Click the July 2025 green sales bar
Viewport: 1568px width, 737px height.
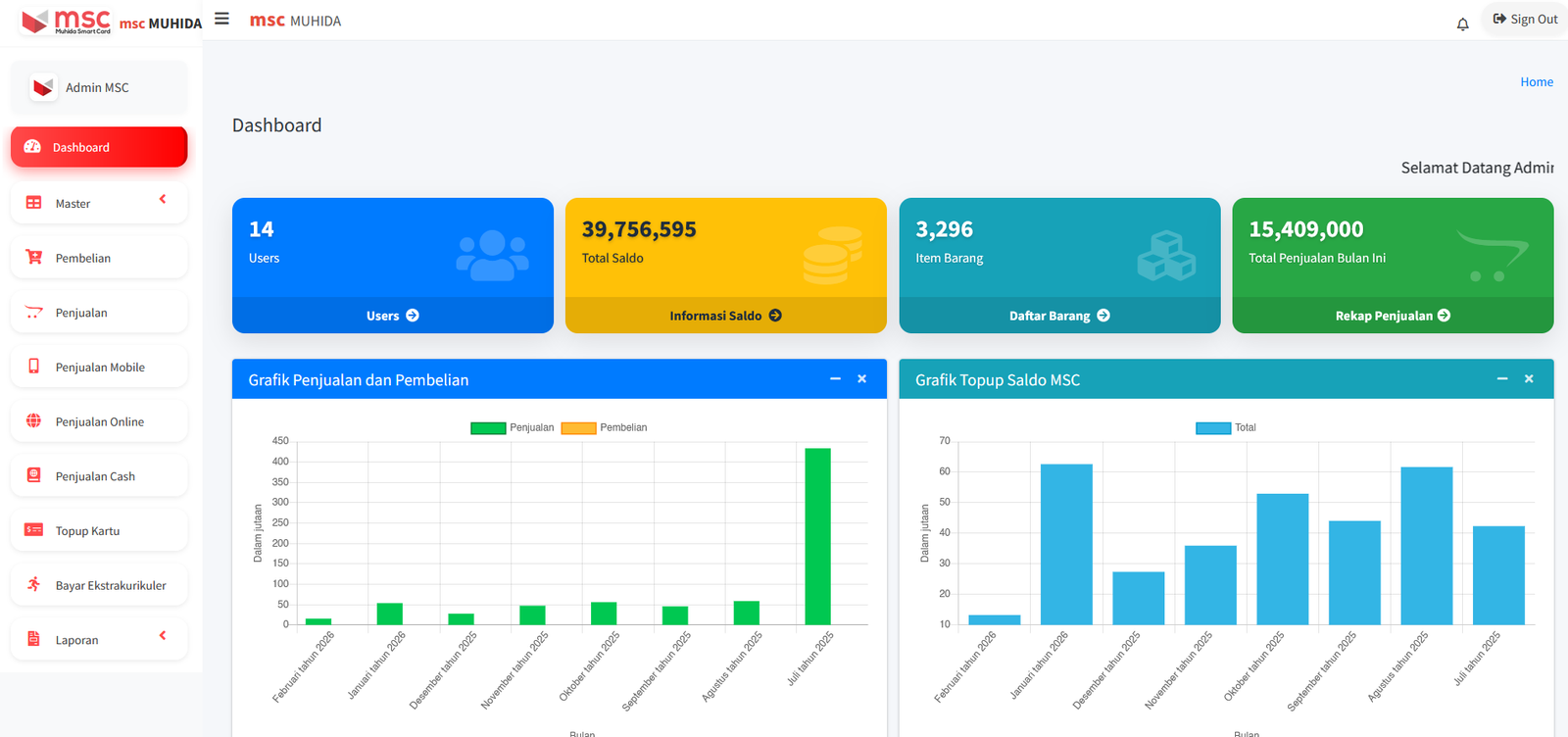click(817, 536)
